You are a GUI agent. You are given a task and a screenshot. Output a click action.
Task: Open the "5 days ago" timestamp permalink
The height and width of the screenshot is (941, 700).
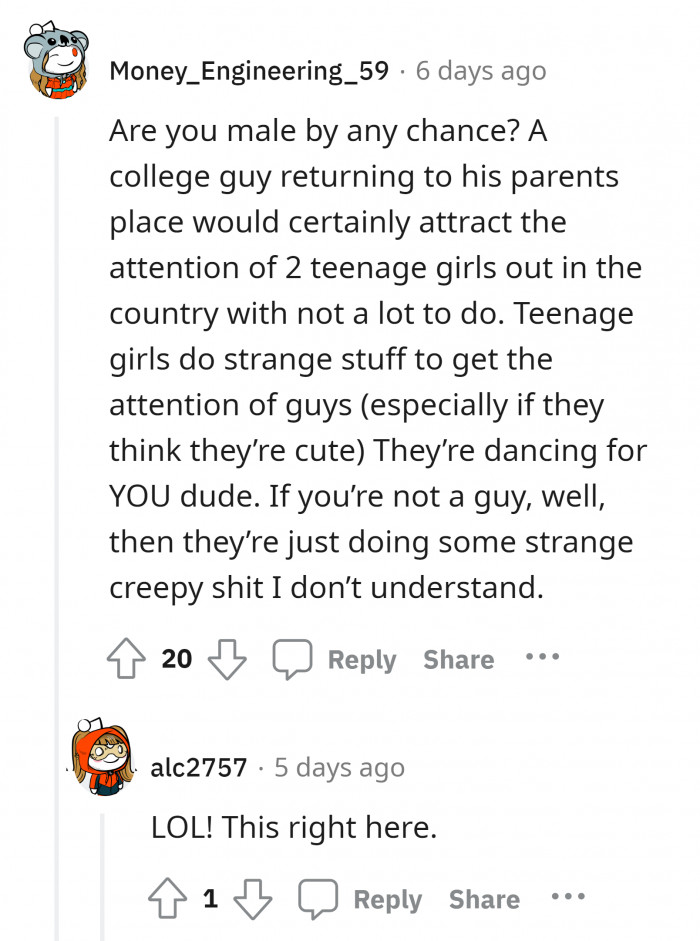coord(339,767)
